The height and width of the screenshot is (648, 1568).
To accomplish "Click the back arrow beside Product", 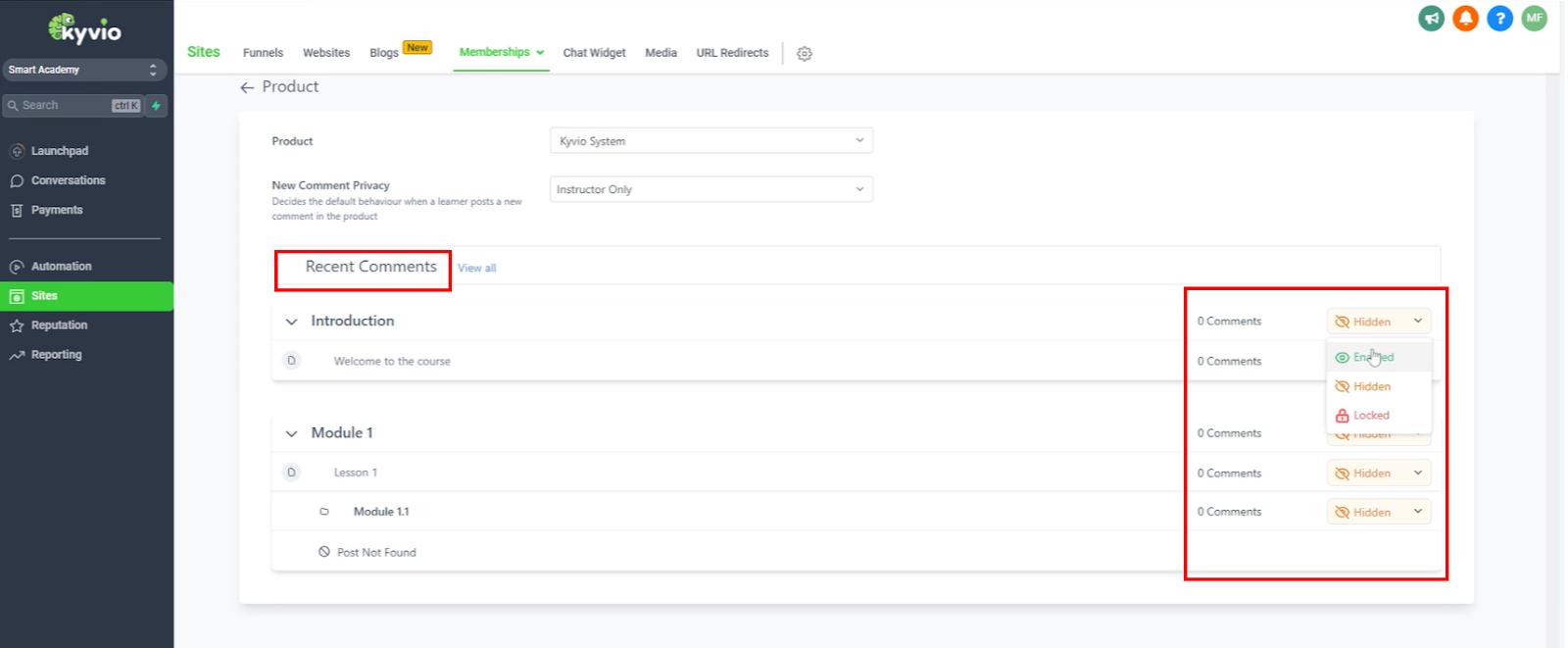I will 247,87.
